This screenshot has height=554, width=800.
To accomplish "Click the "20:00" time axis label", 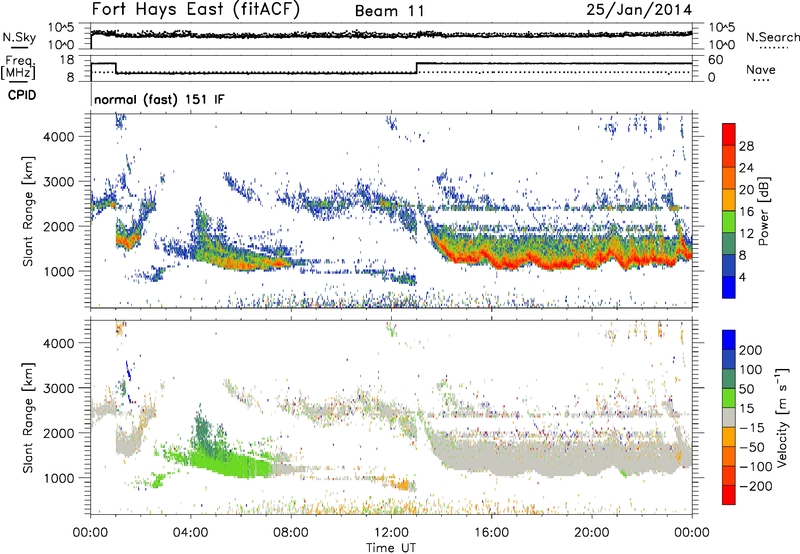I will coord(592,533).
